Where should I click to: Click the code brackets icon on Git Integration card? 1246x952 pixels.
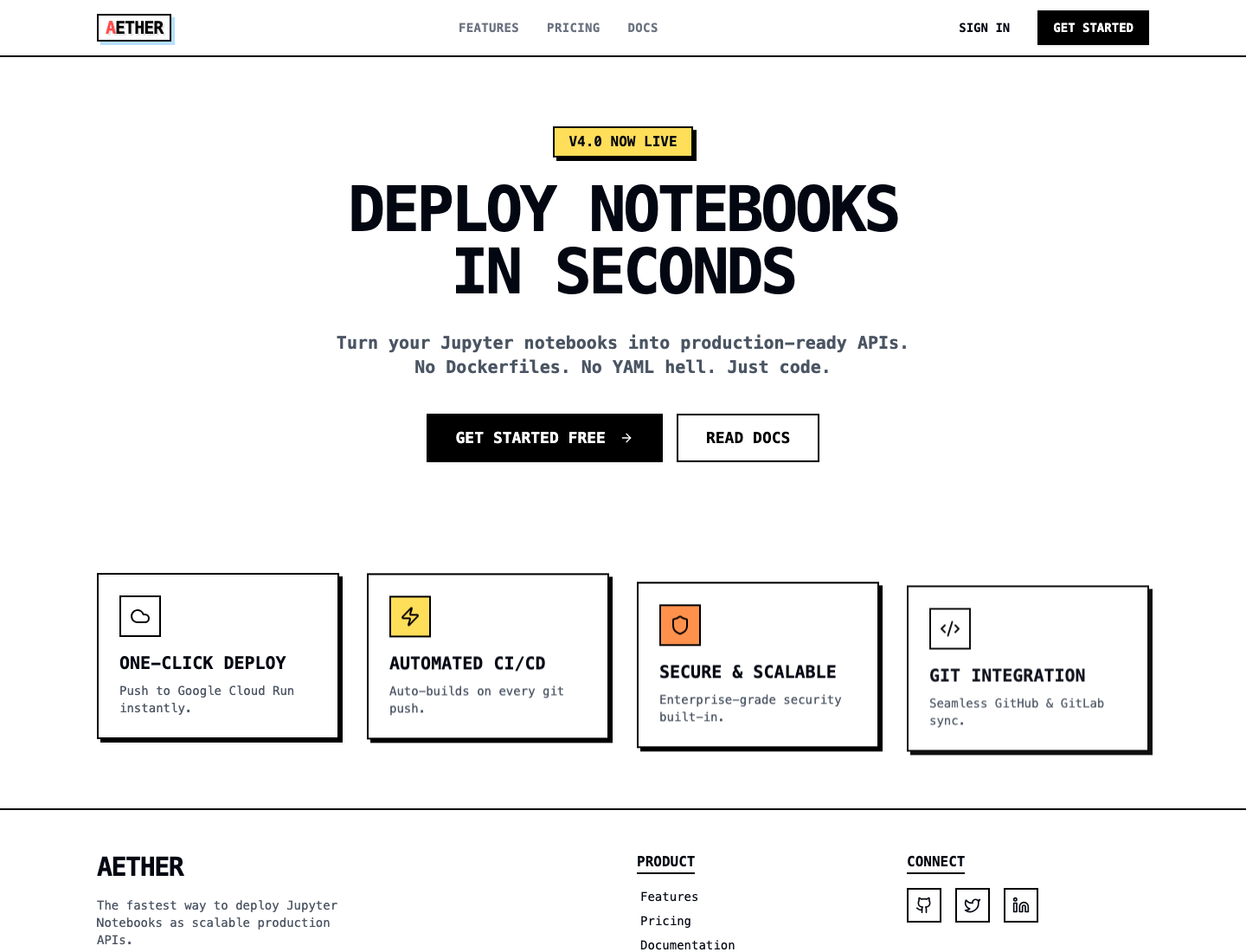click(950, 628)
